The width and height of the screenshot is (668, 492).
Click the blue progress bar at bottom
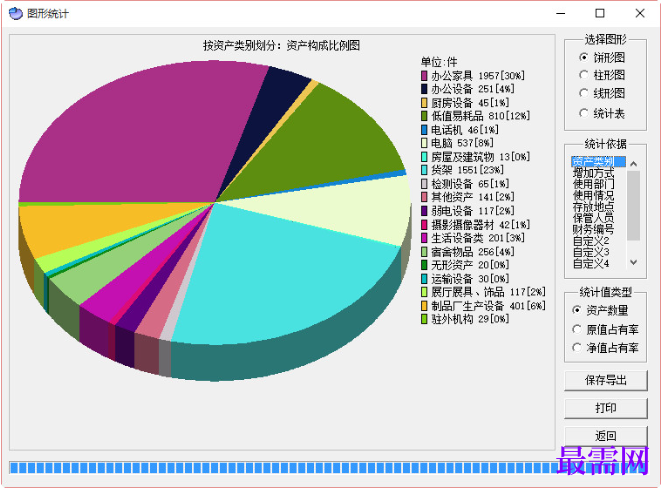tap(328, 467)
